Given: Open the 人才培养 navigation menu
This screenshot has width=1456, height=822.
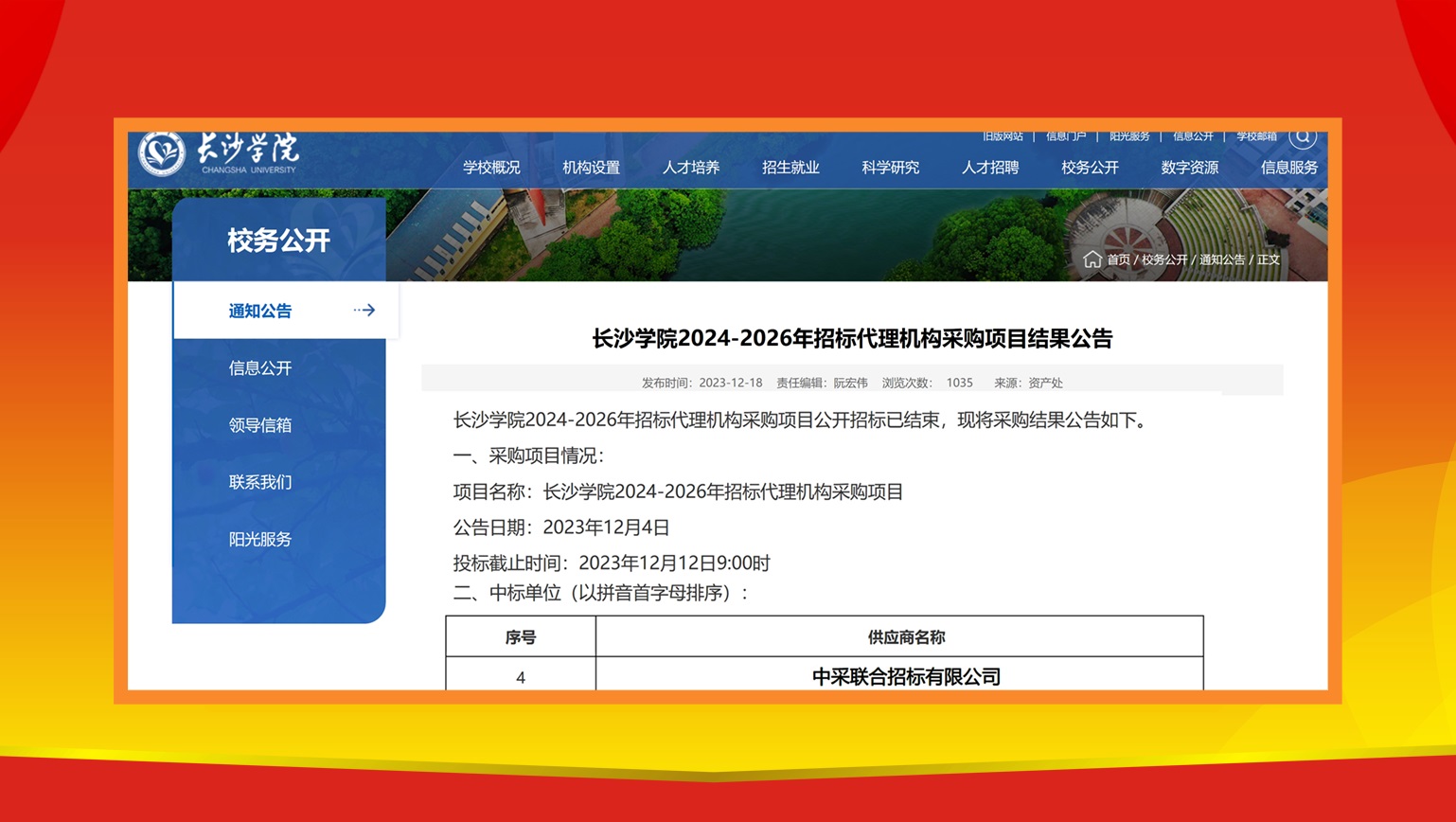Looking at the screenshot, I should point(692,168).
